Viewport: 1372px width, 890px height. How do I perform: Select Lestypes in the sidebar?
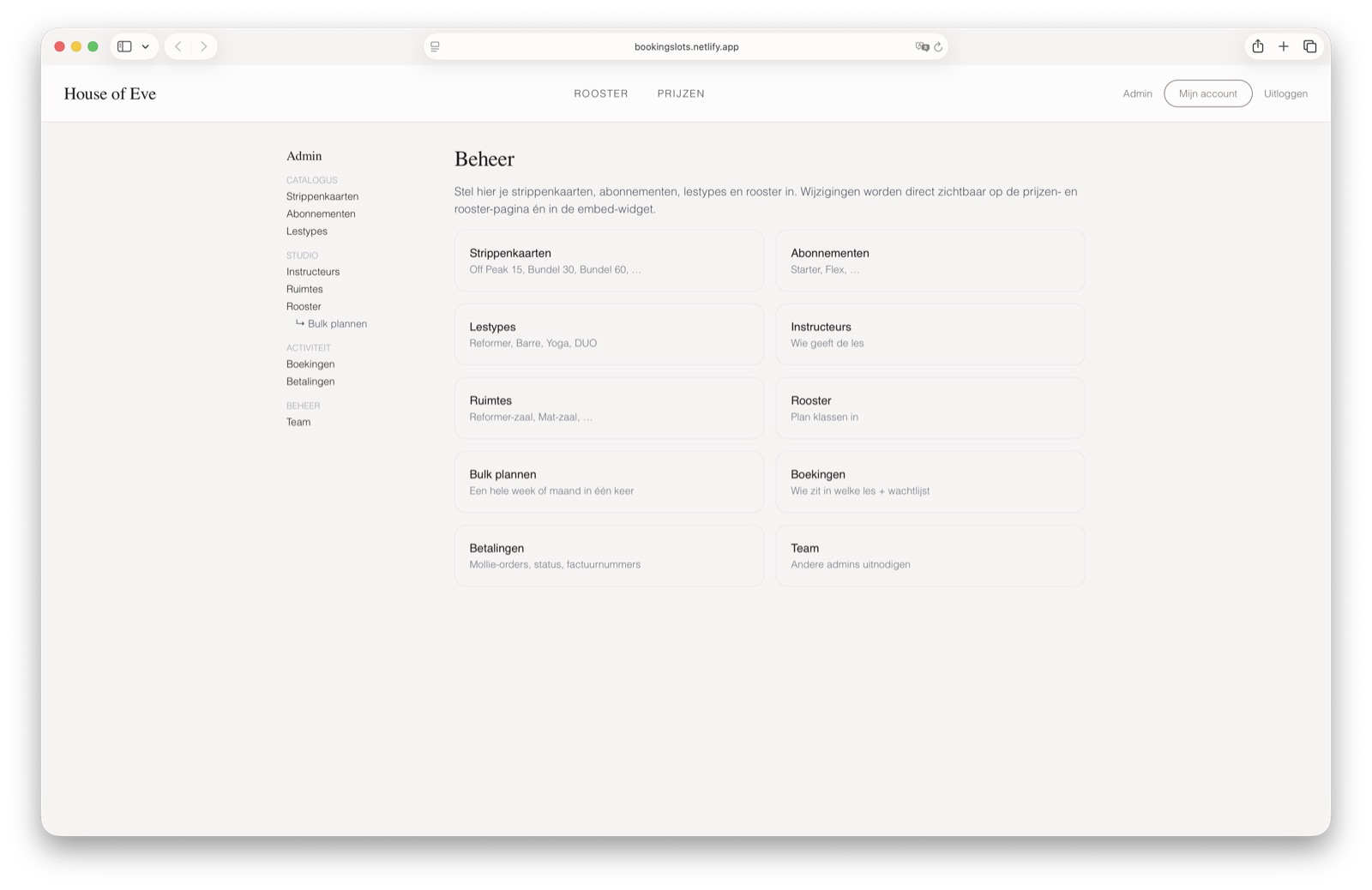click(307, 232)
